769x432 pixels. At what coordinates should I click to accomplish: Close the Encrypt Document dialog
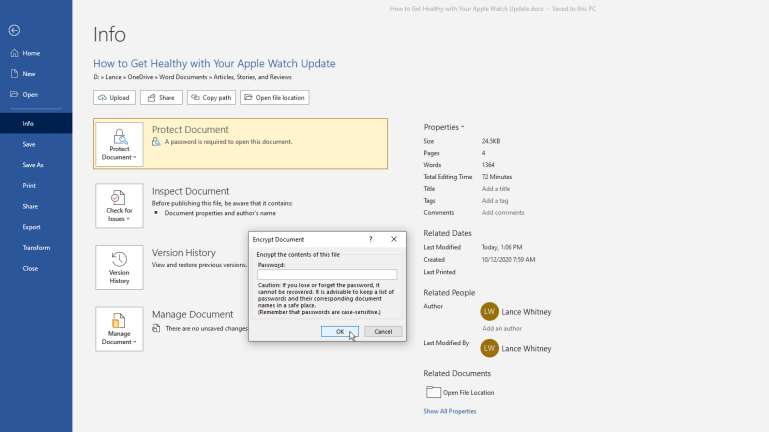[x=394, y=239]
